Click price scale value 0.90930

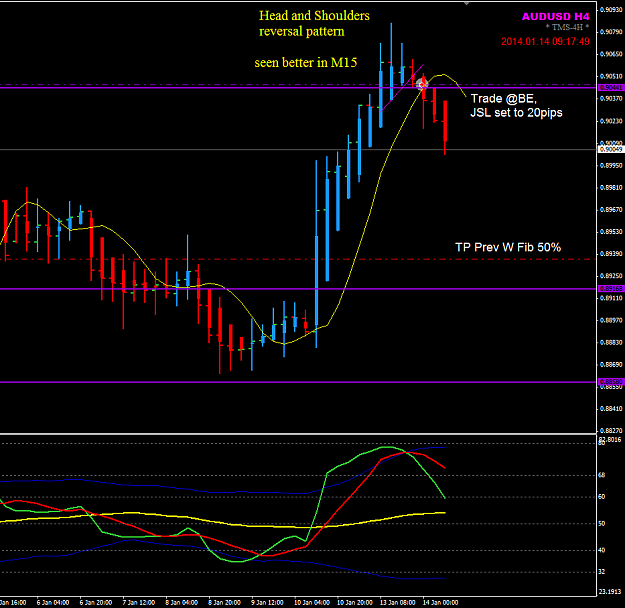tap(611, 10)
